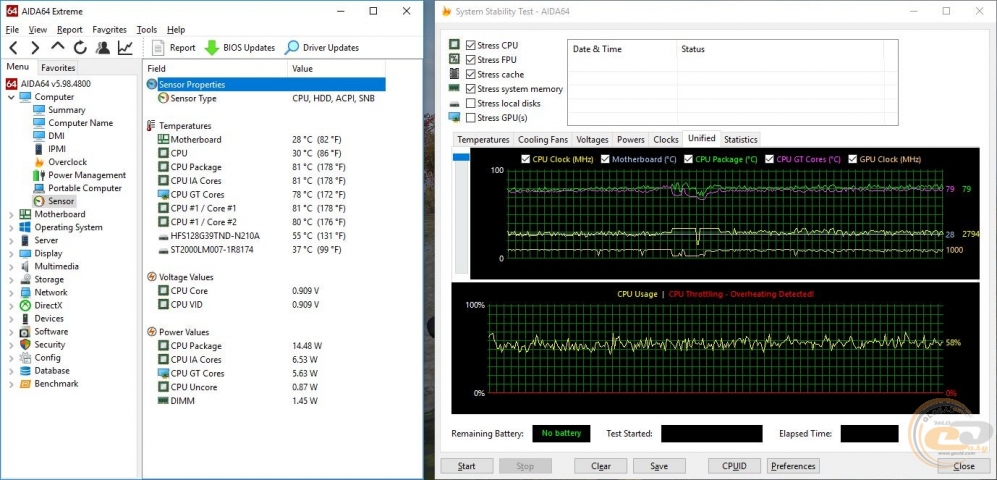Go back with the left arrow toolbar icon
Viewport: 997px width, 480px height.
coord(13,48)
